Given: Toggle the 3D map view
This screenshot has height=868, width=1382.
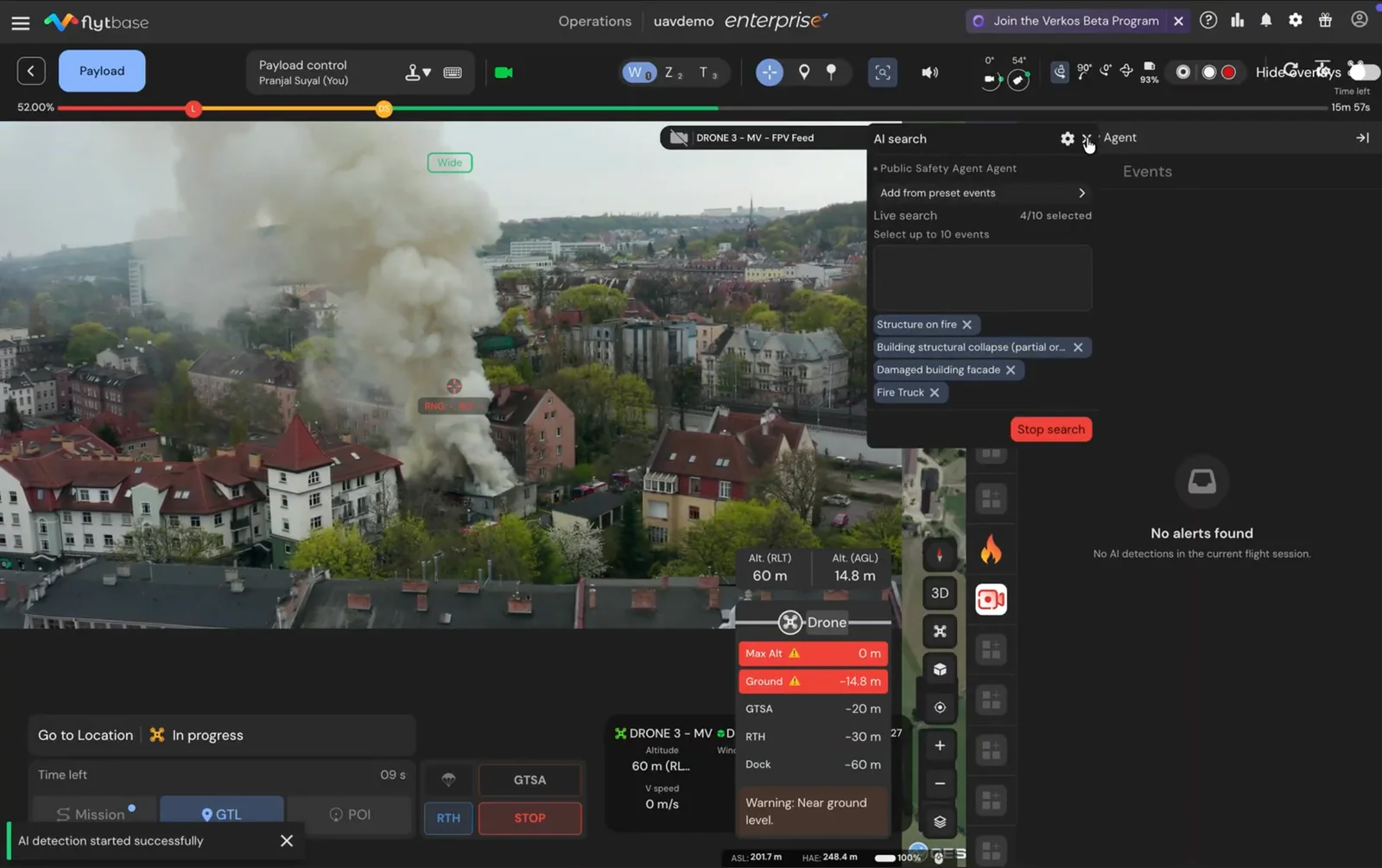Looking at the screenshot, I should click(x=940, y=593).
